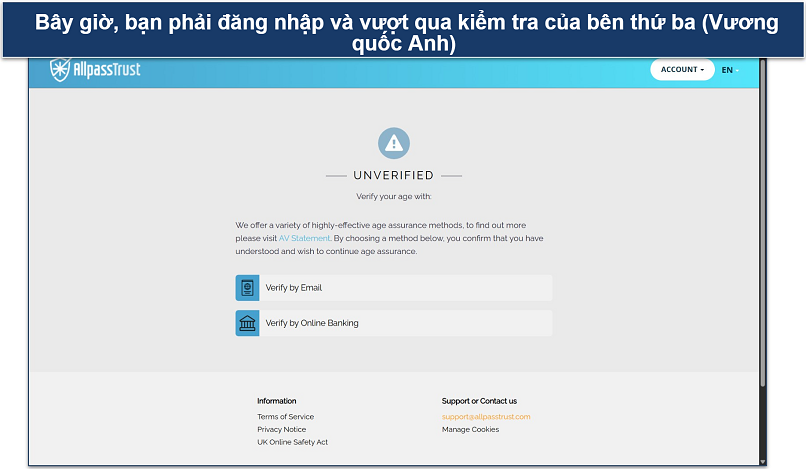Go to the Privacy Notice page
Viewport: 806px width, 469px height.
tap(281, 429)
